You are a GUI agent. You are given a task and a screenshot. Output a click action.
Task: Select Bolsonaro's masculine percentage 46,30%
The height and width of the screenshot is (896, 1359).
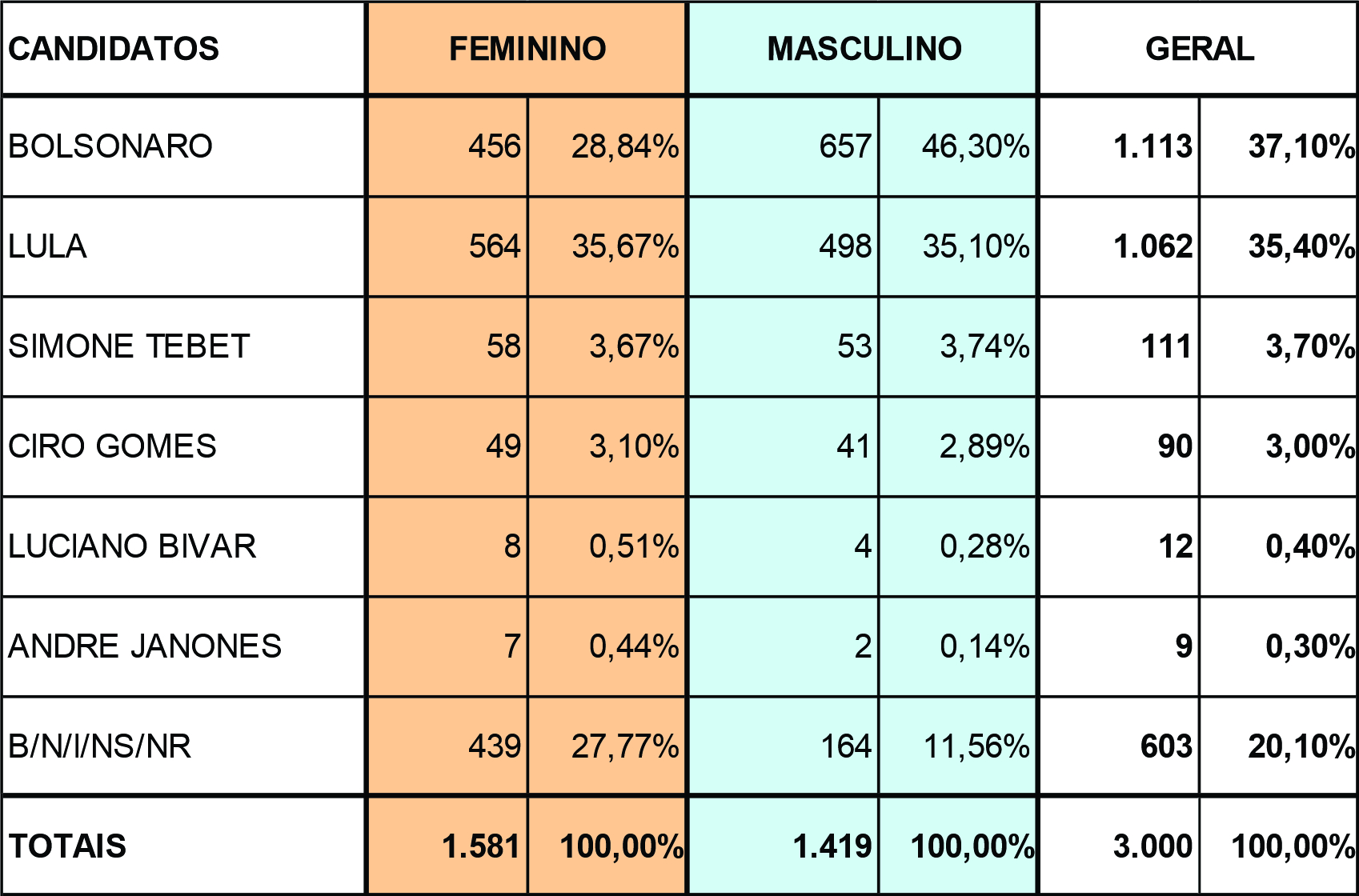tap(958, 146)
